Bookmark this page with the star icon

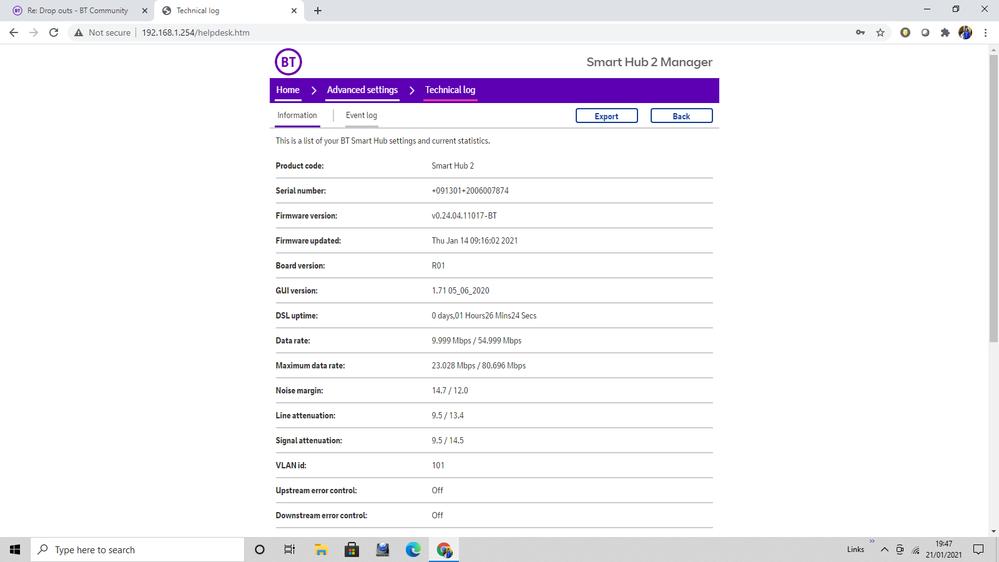pos(880,33)
